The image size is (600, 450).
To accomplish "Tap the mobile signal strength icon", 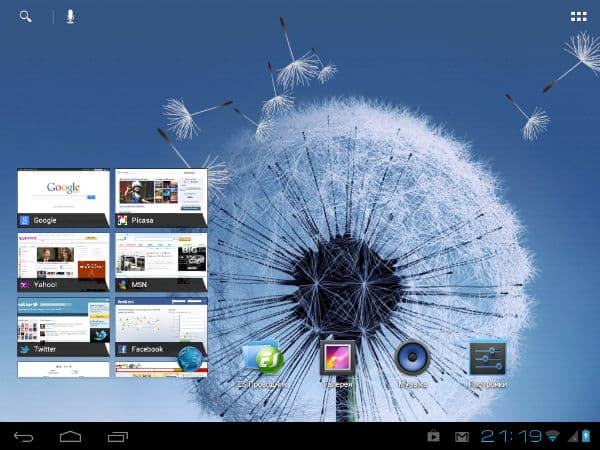I will [573, 436].
